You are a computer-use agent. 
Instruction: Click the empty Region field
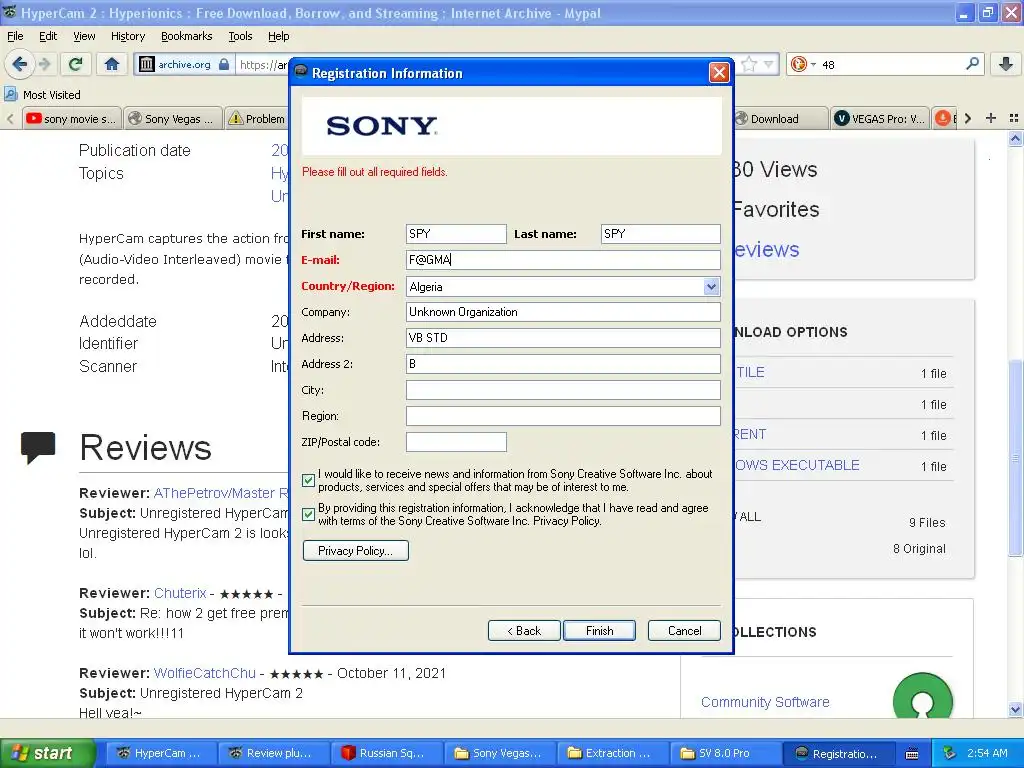[x=563, y=416]
